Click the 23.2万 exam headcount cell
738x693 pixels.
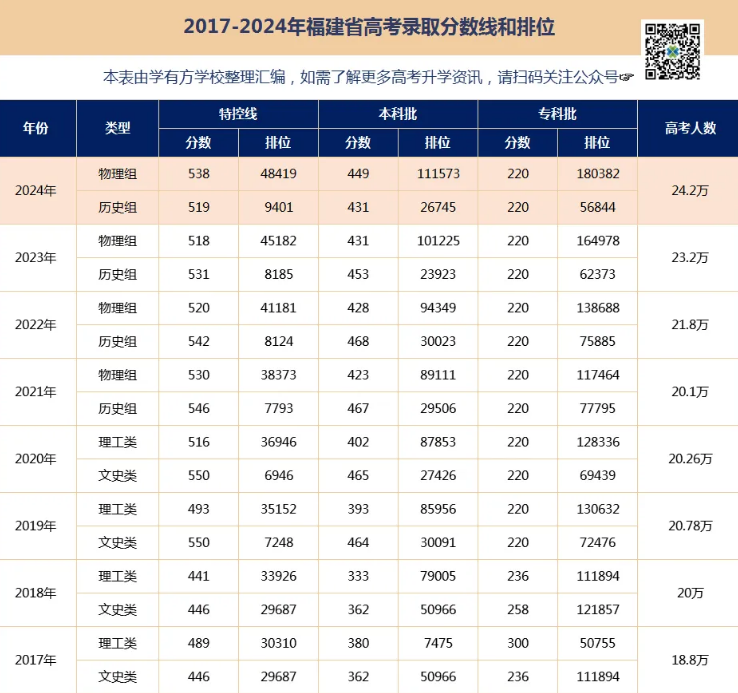(690, 258)
